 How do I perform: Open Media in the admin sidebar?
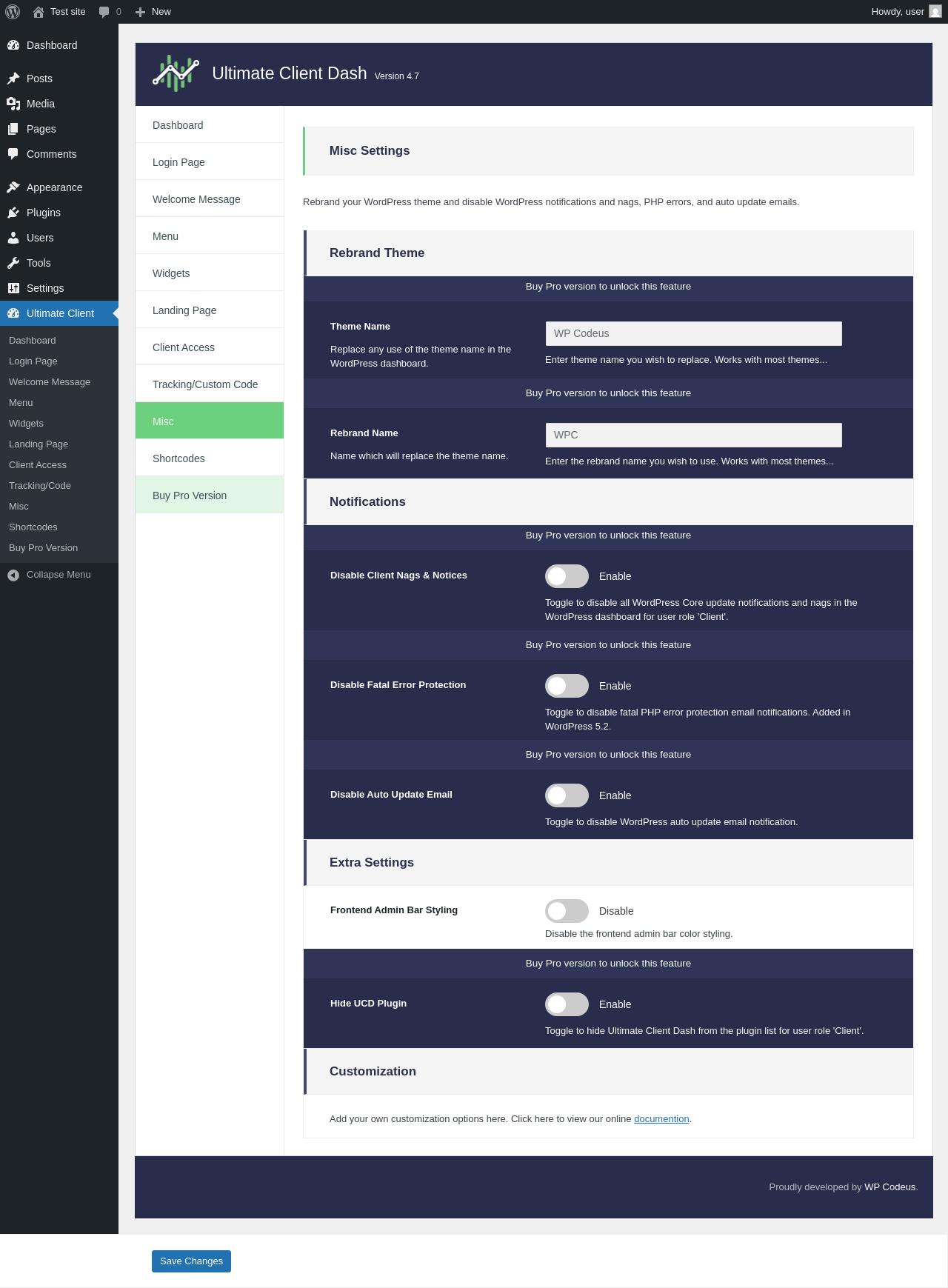tap(59, 104)
